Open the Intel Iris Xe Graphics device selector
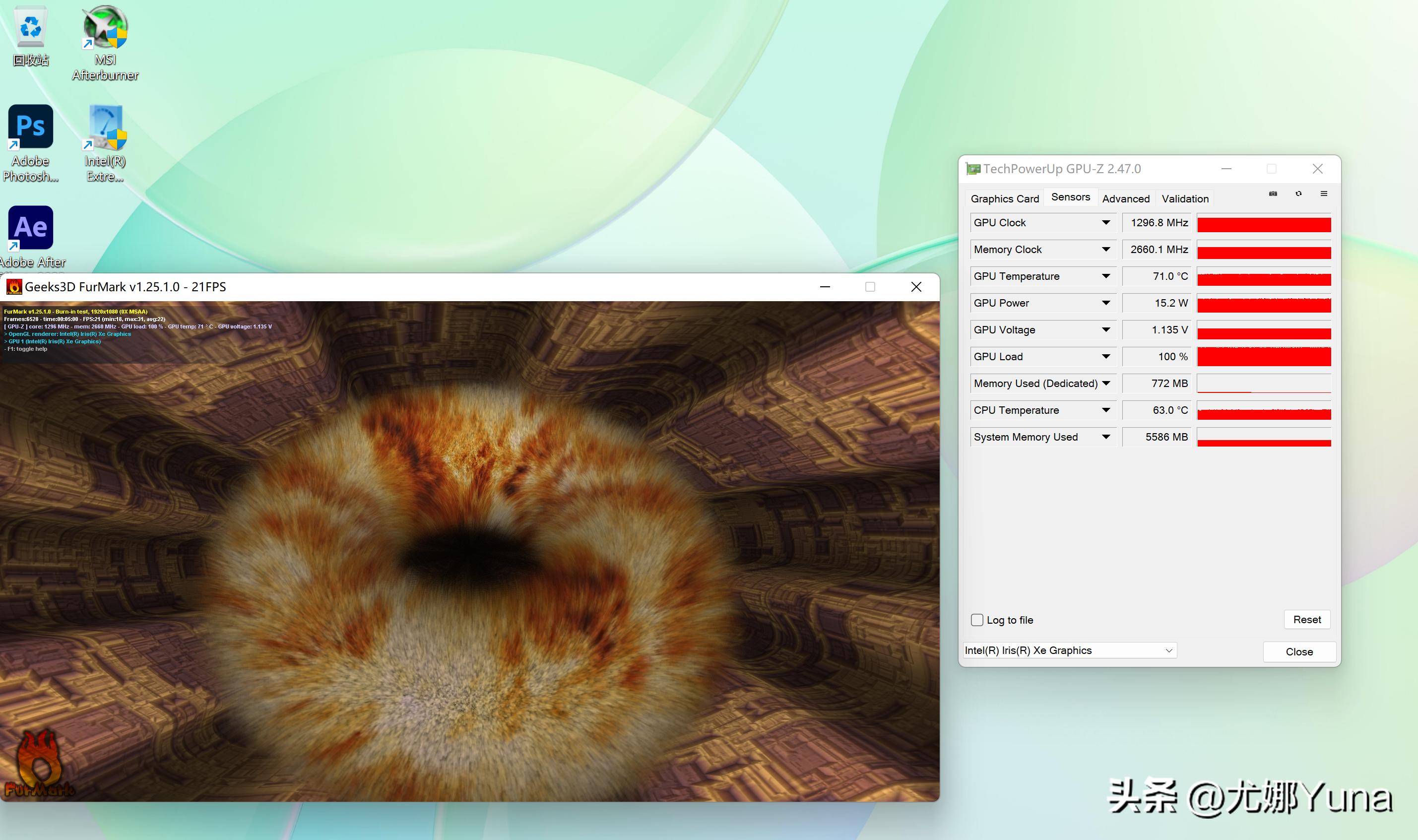This screenshot has width=1418, height=840. 1069,650
